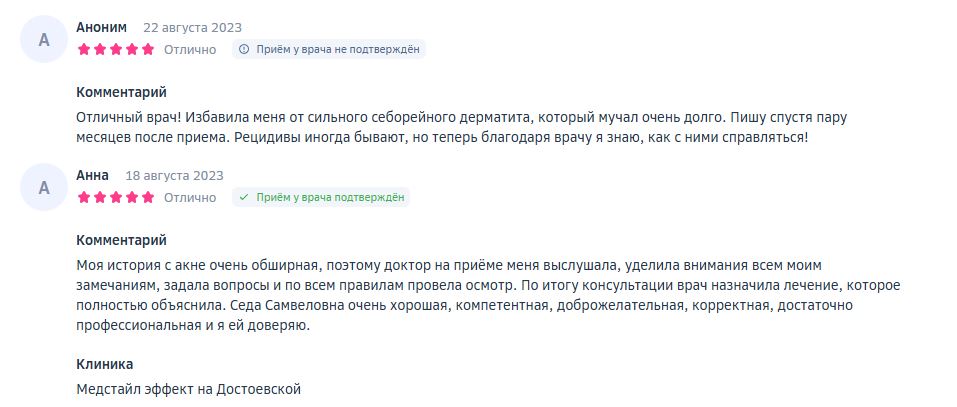
Task: Click fifth star in Анна's rating
Action: coord(148,197)
